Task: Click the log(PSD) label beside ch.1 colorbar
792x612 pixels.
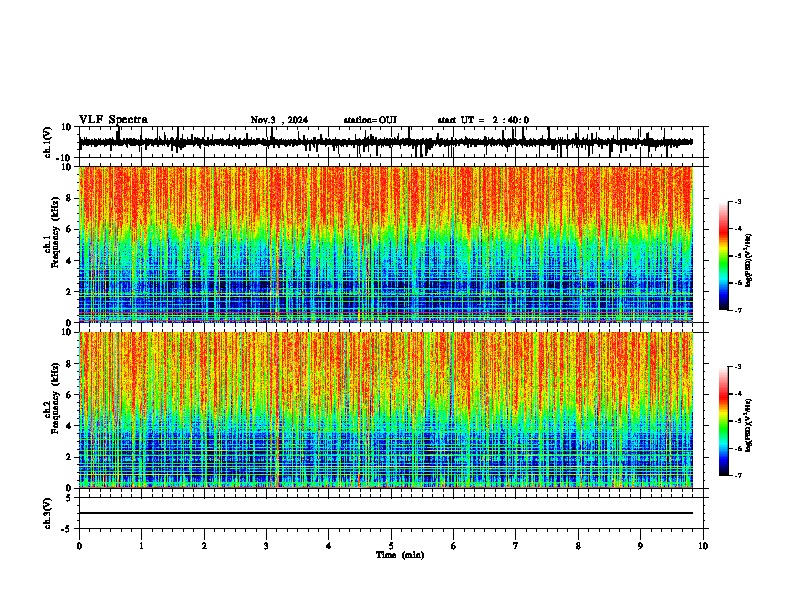Action: (x=749, y=260)
